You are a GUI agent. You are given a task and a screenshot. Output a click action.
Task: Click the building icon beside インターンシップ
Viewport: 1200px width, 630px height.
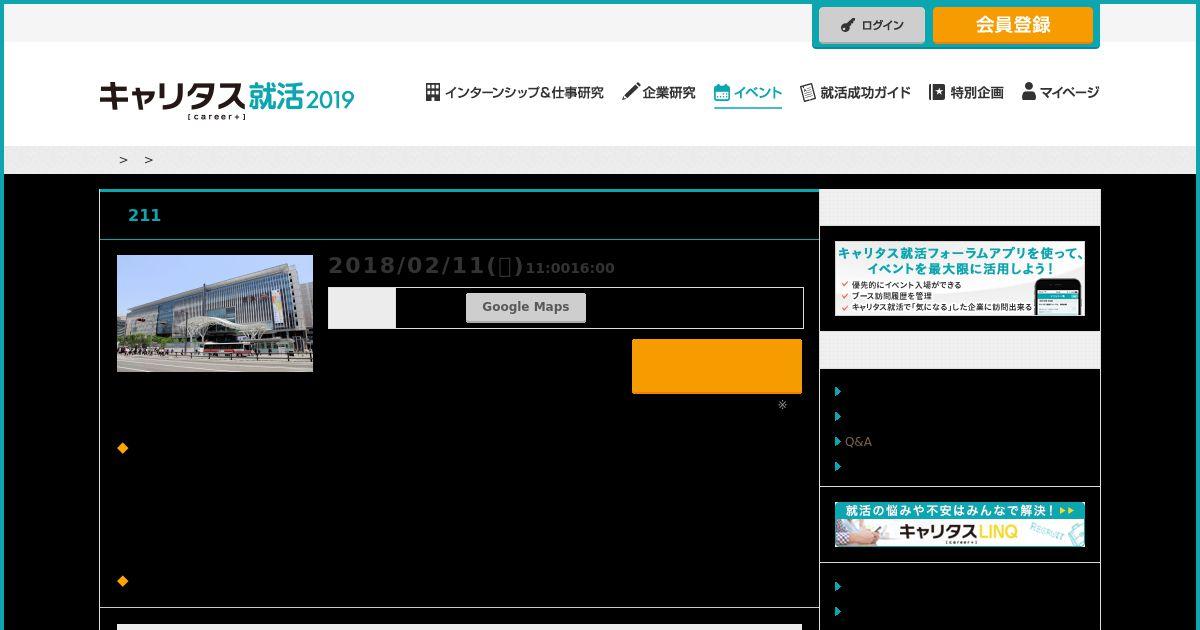433,92
